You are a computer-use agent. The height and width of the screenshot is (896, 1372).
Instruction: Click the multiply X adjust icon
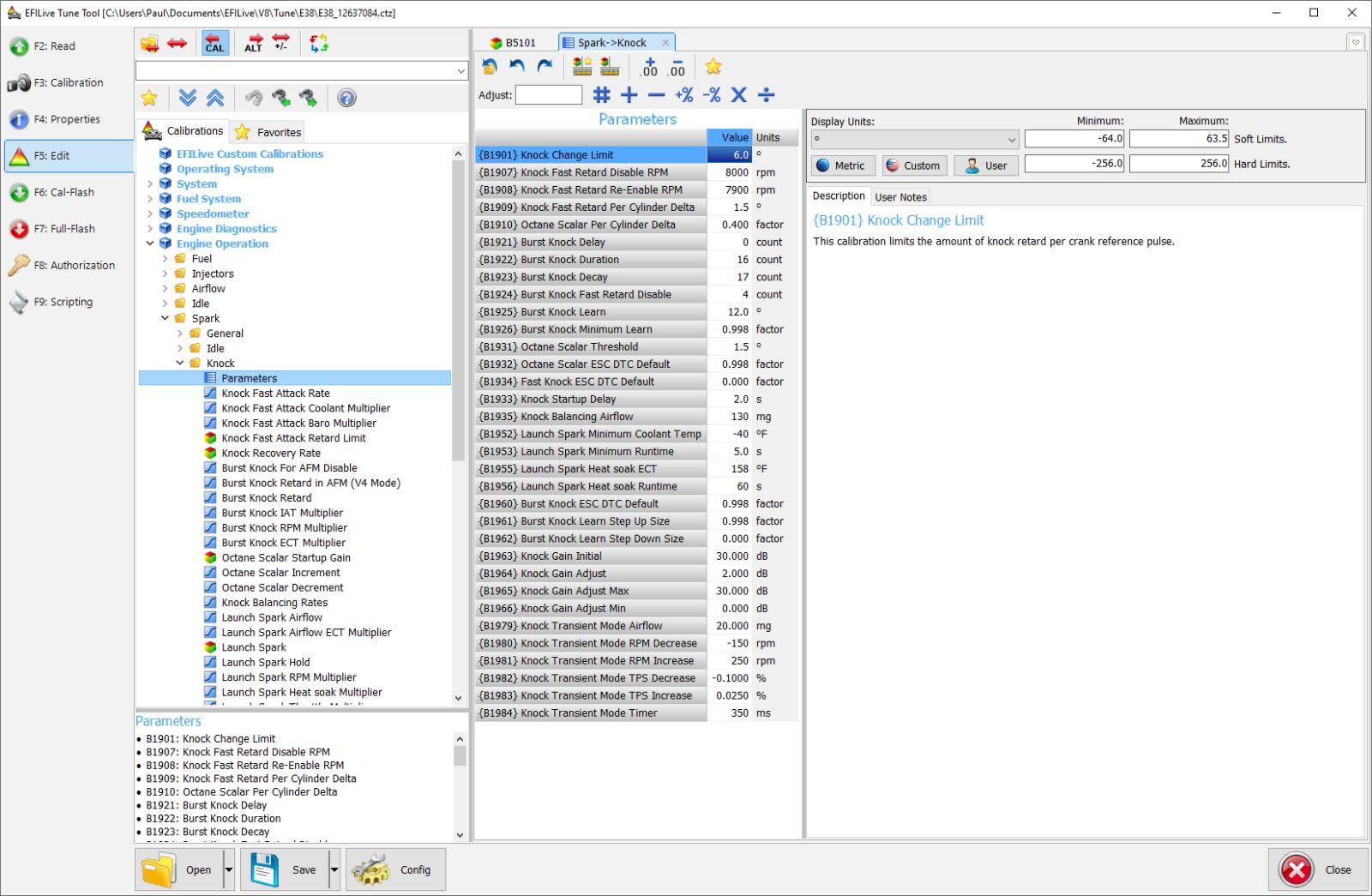click(739, 95)
